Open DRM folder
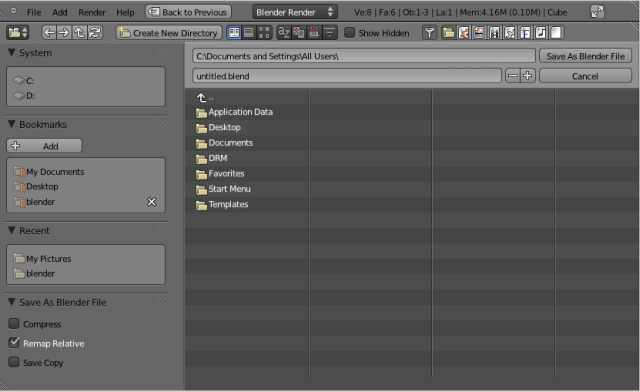This screenshot has height=392, width=640. point(211,158)
